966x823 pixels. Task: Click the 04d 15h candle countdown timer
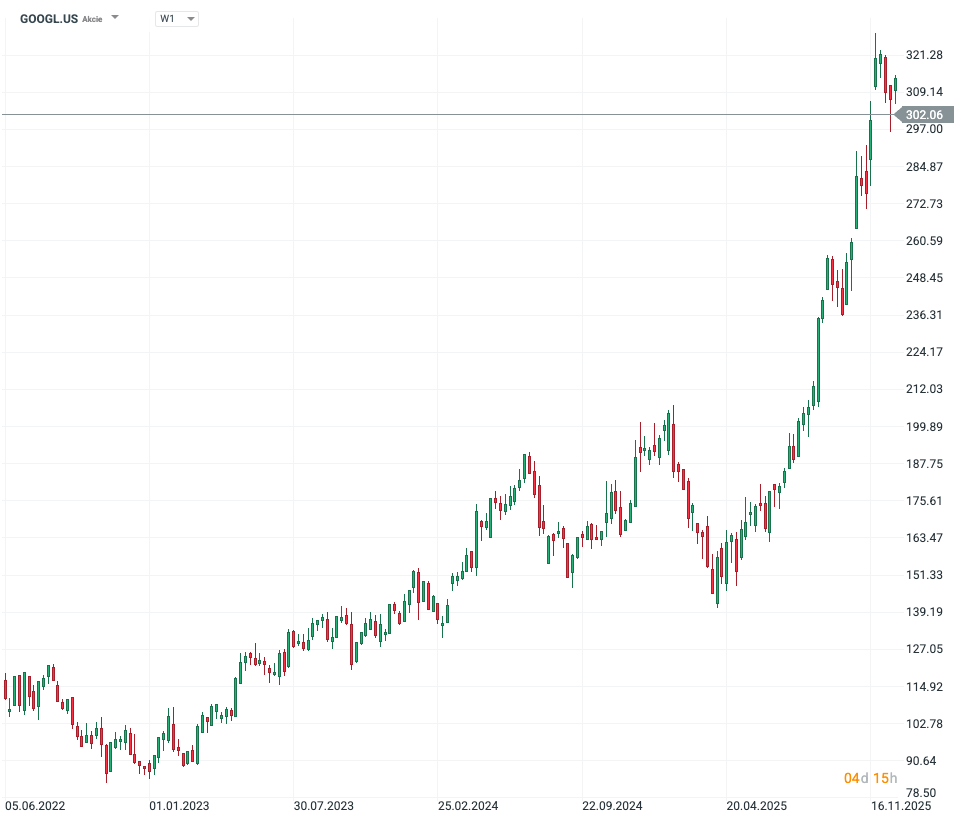tap(870, 778)
